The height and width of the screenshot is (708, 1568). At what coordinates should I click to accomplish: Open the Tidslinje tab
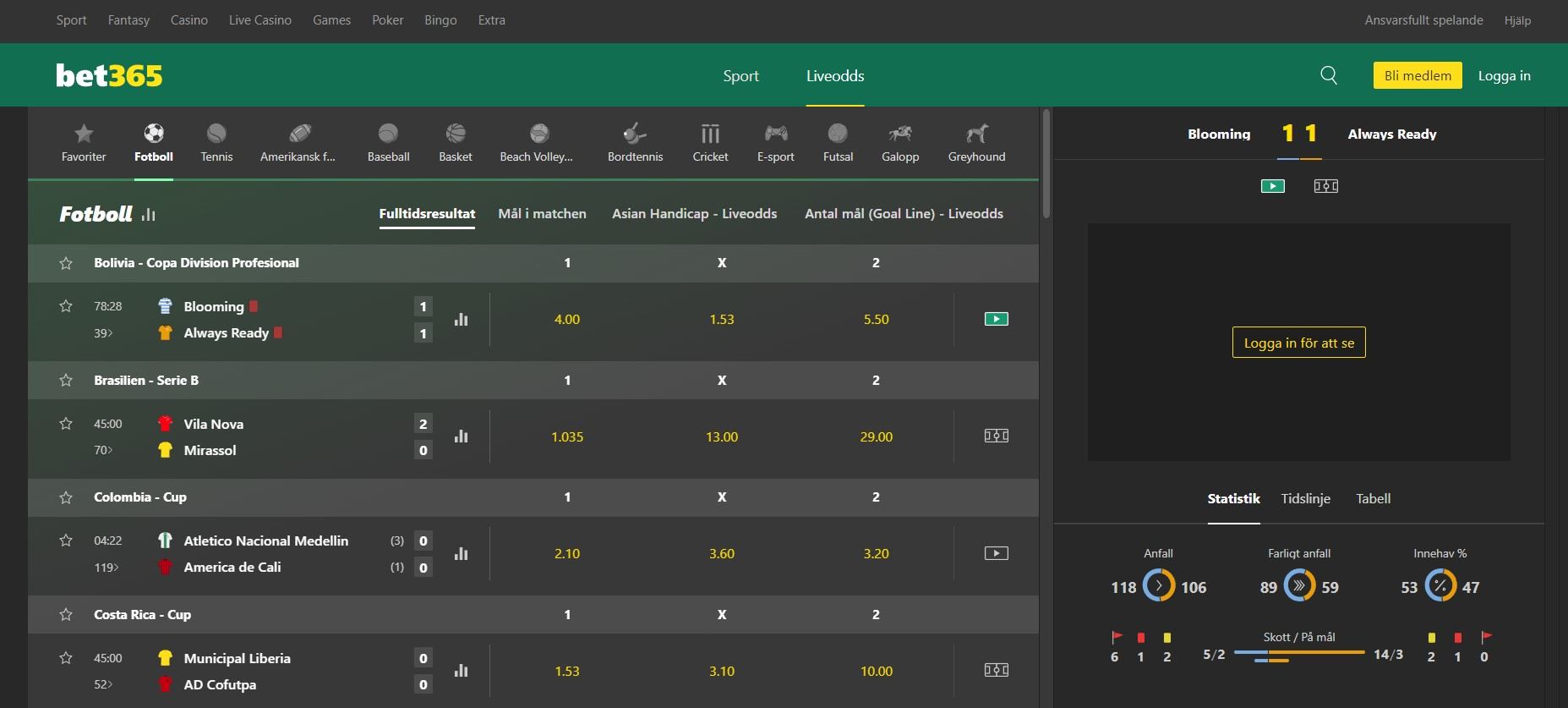click(1305, 499)
